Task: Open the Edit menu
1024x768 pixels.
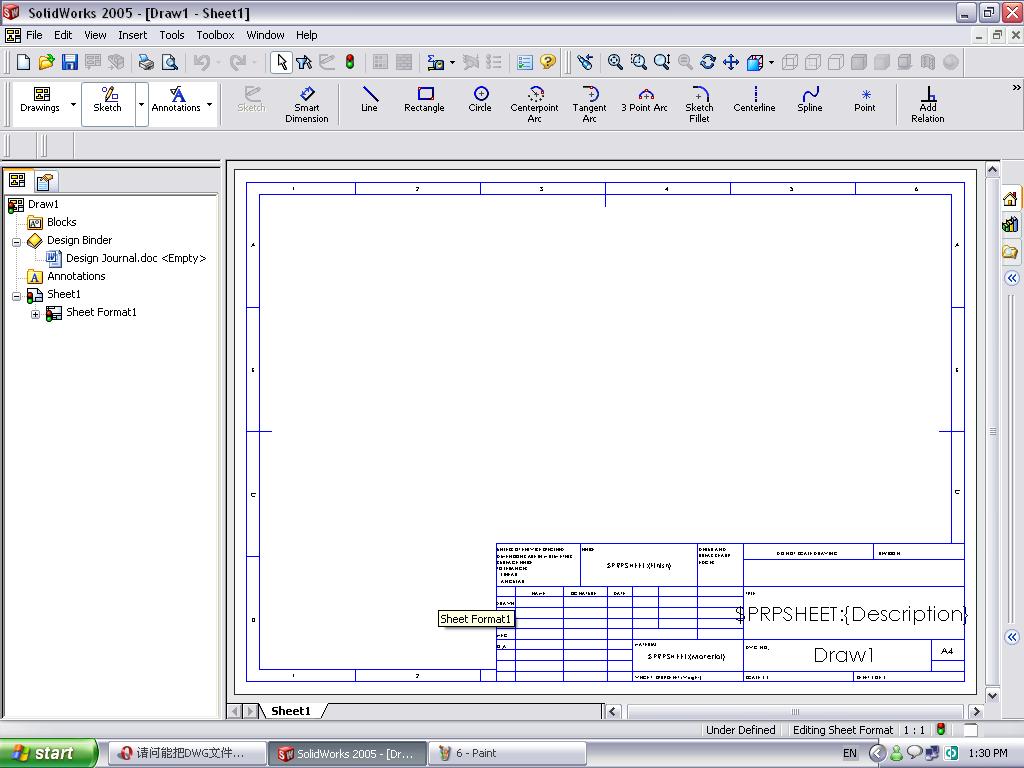Action: tap(63, 35)
